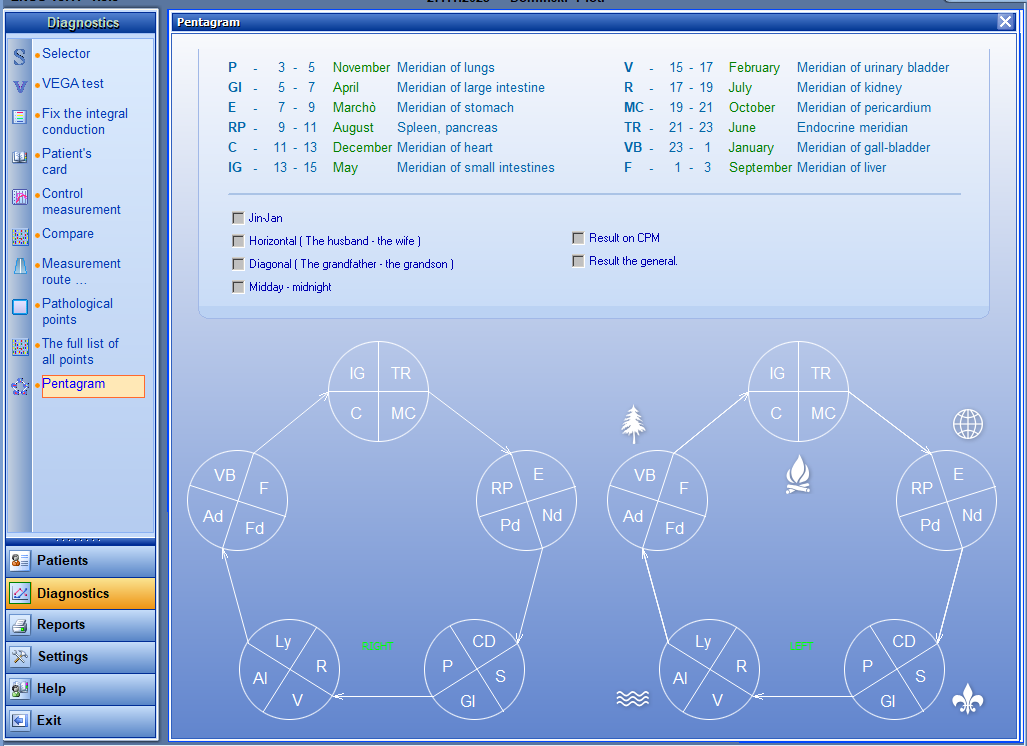Select Measurement route entry
The height and width of the screenshot is (746, 1027).
tap(81, 271)
